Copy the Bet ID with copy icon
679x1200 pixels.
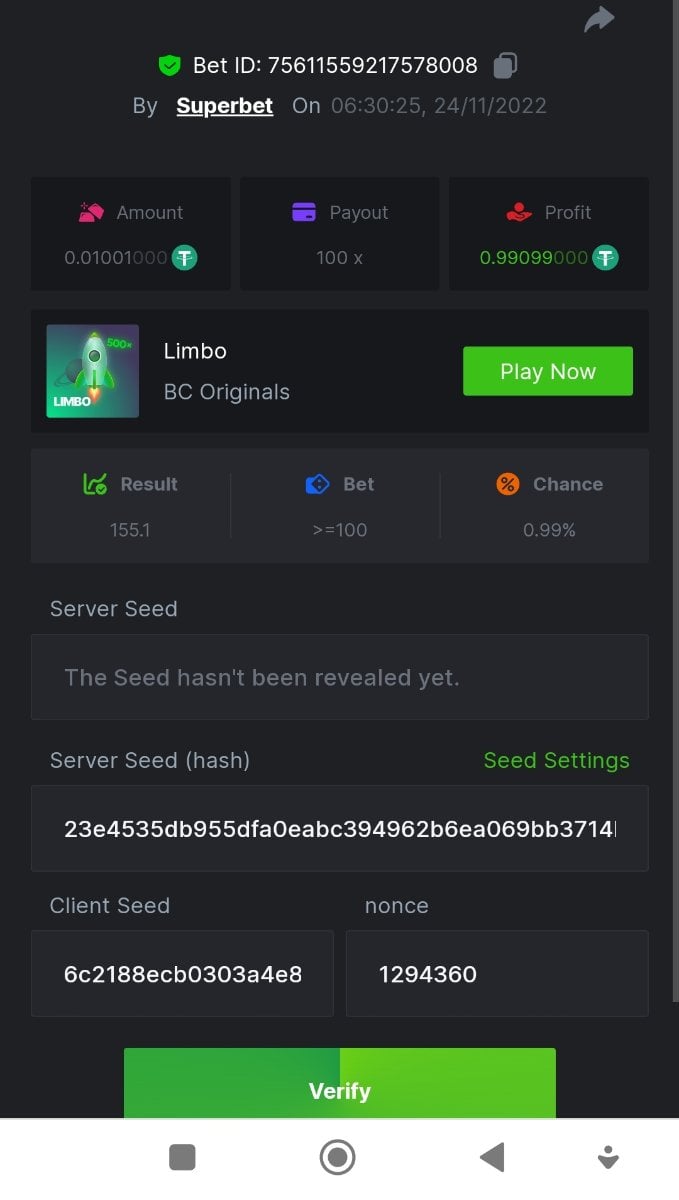[x=505, y=66]
